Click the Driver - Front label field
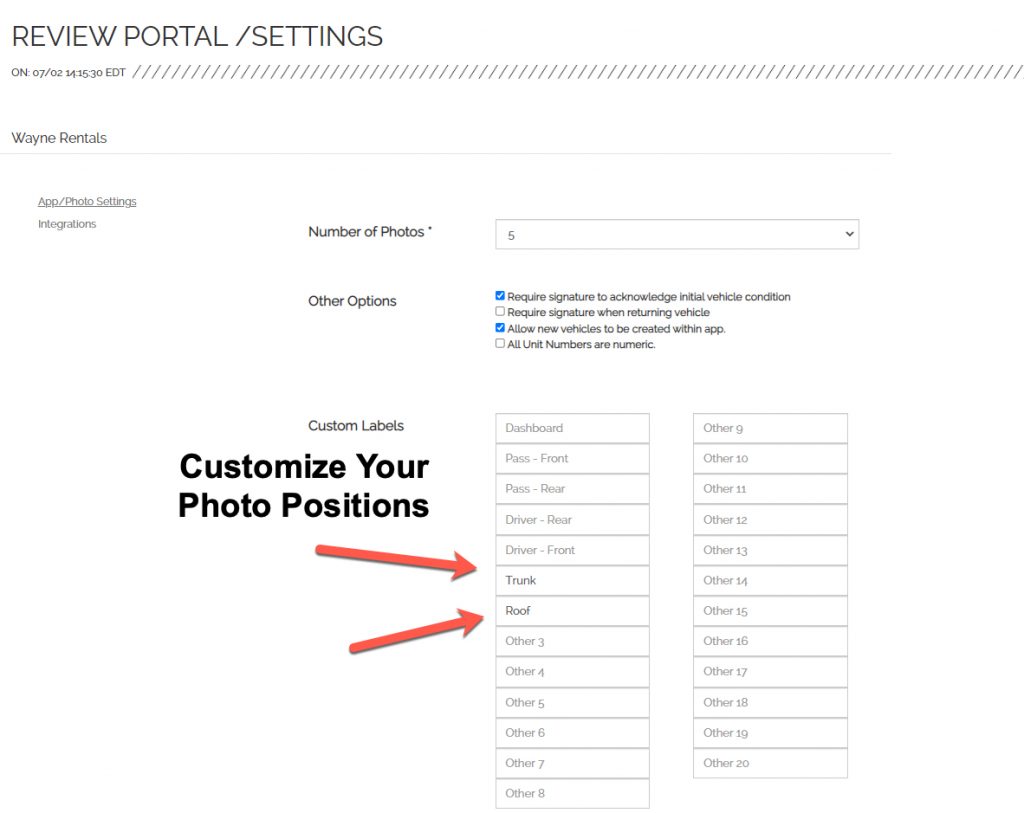1024x813 pixels. [573, 550]
